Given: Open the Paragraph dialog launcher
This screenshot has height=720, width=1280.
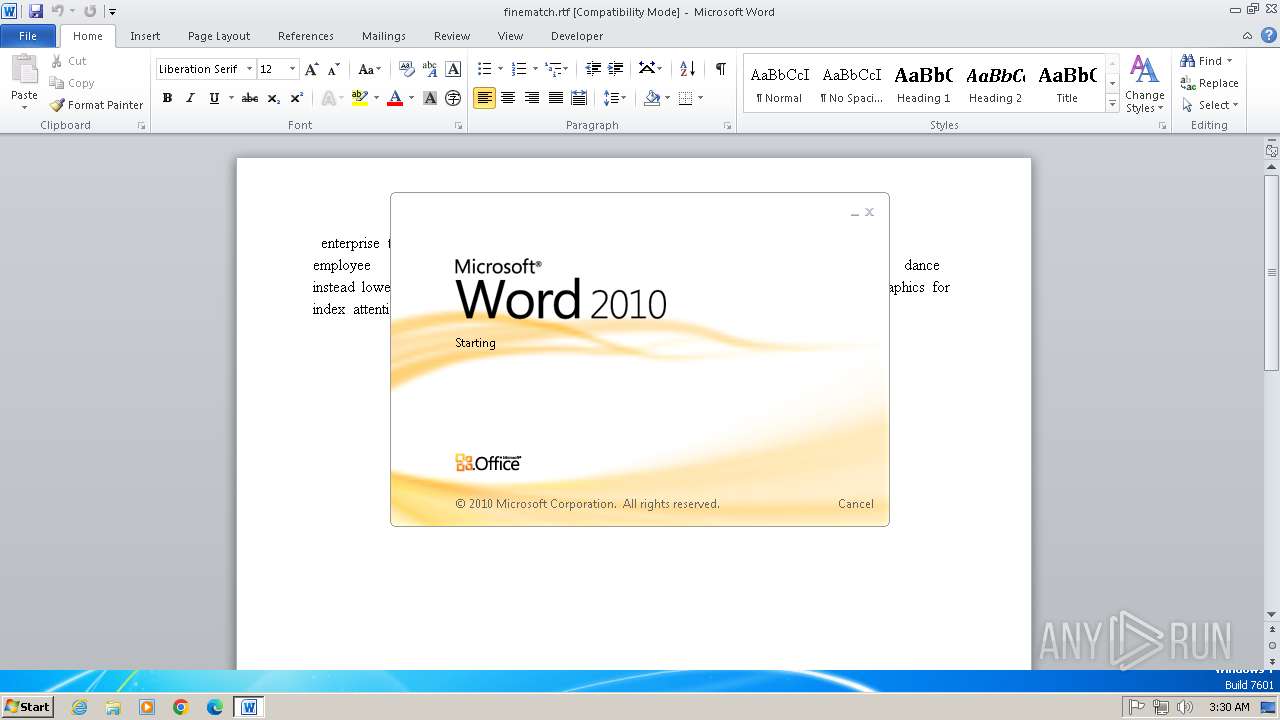Looking at the screenshot, I should [x=727, y=126].
